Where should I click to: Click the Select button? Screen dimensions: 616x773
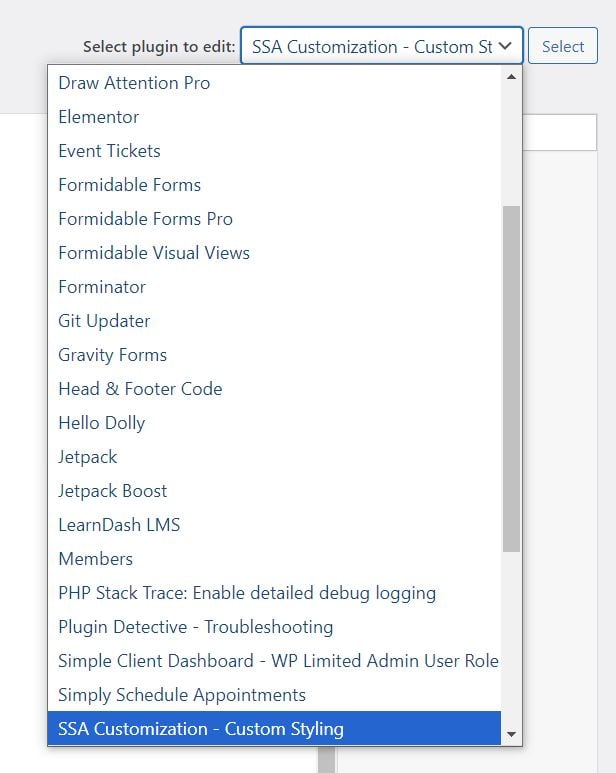coord(563,46)
